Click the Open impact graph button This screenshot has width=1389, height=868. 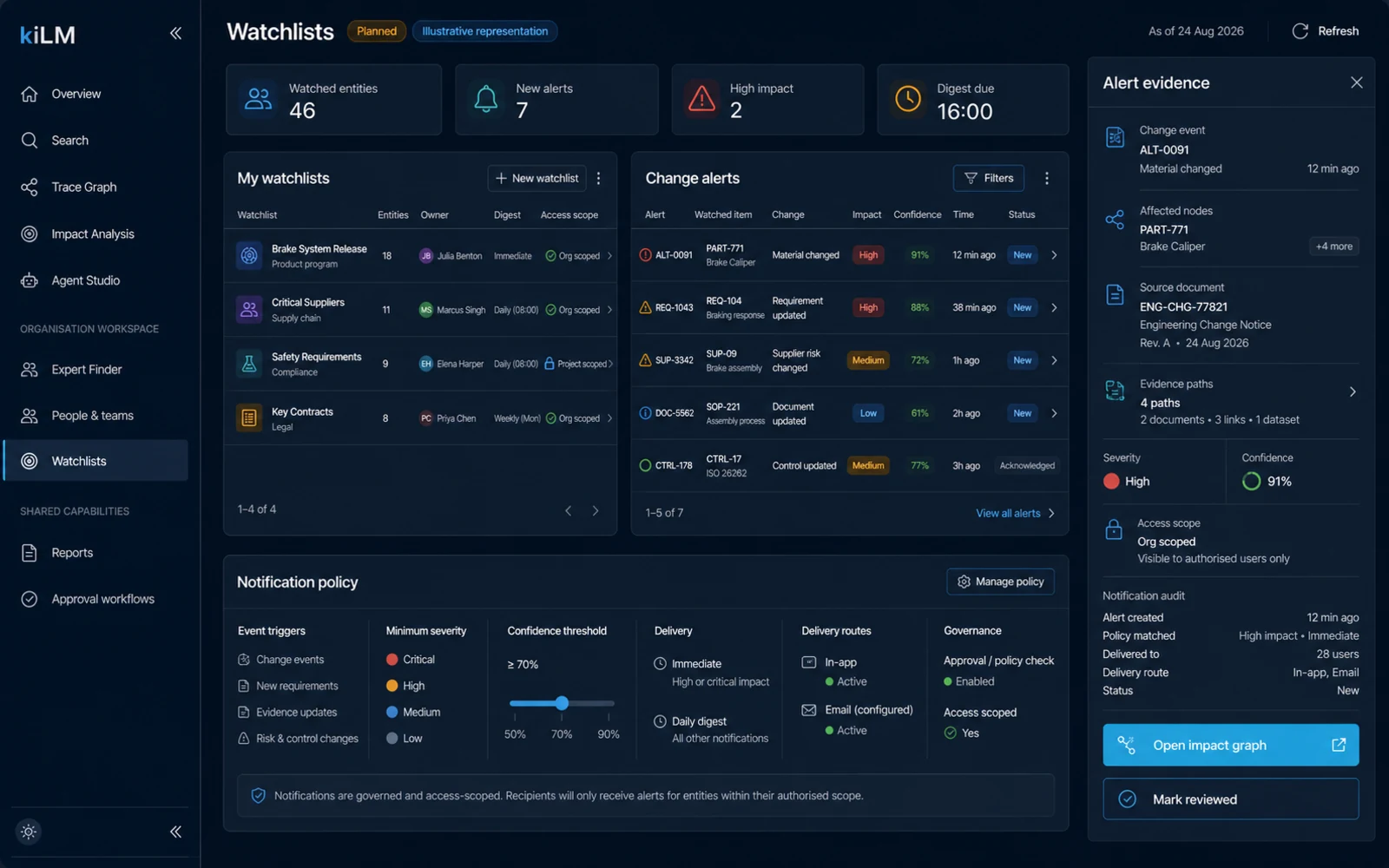[1231, 745]
